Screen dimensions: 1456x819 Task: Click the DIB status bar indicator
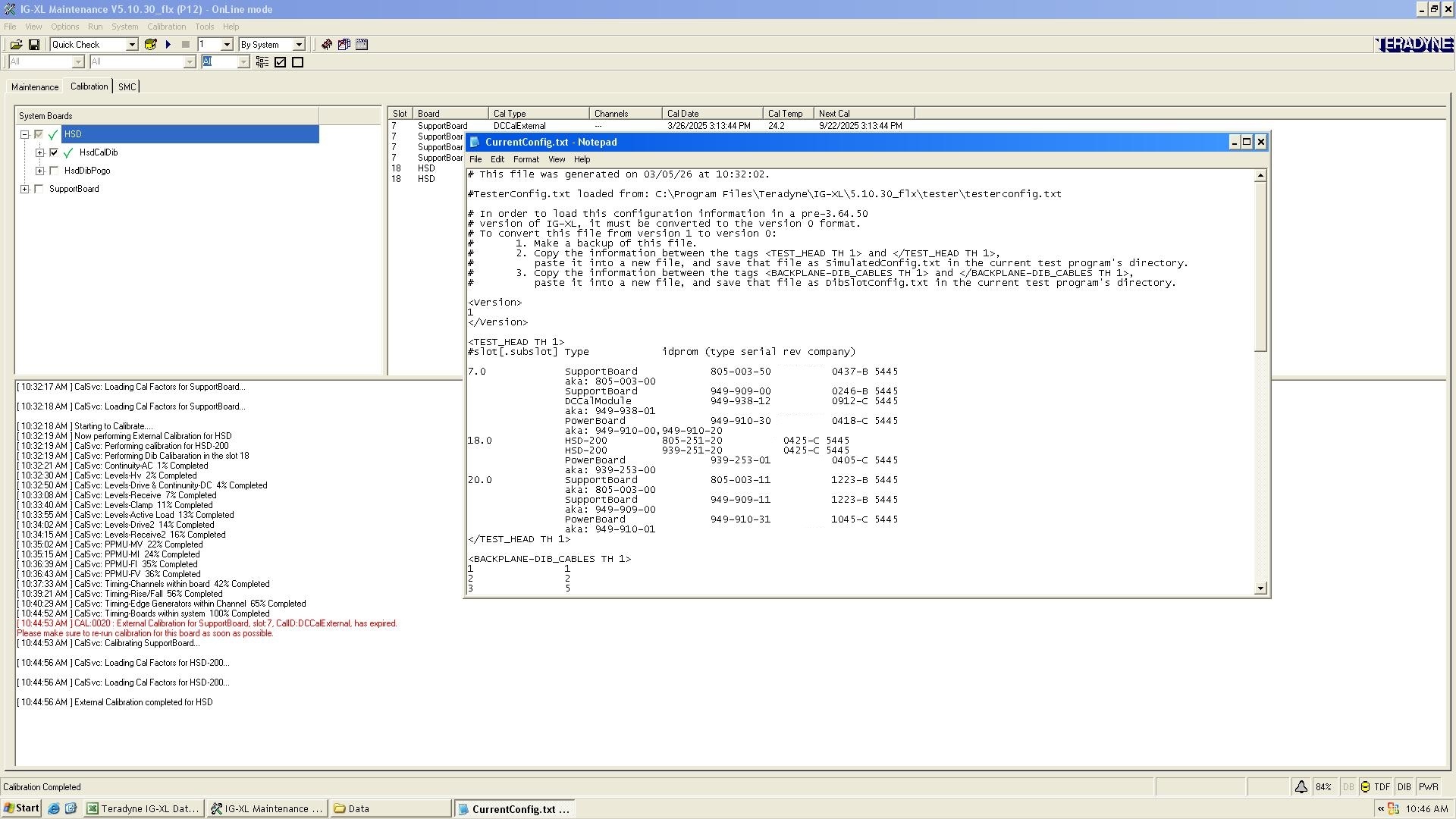(1404, 787)
